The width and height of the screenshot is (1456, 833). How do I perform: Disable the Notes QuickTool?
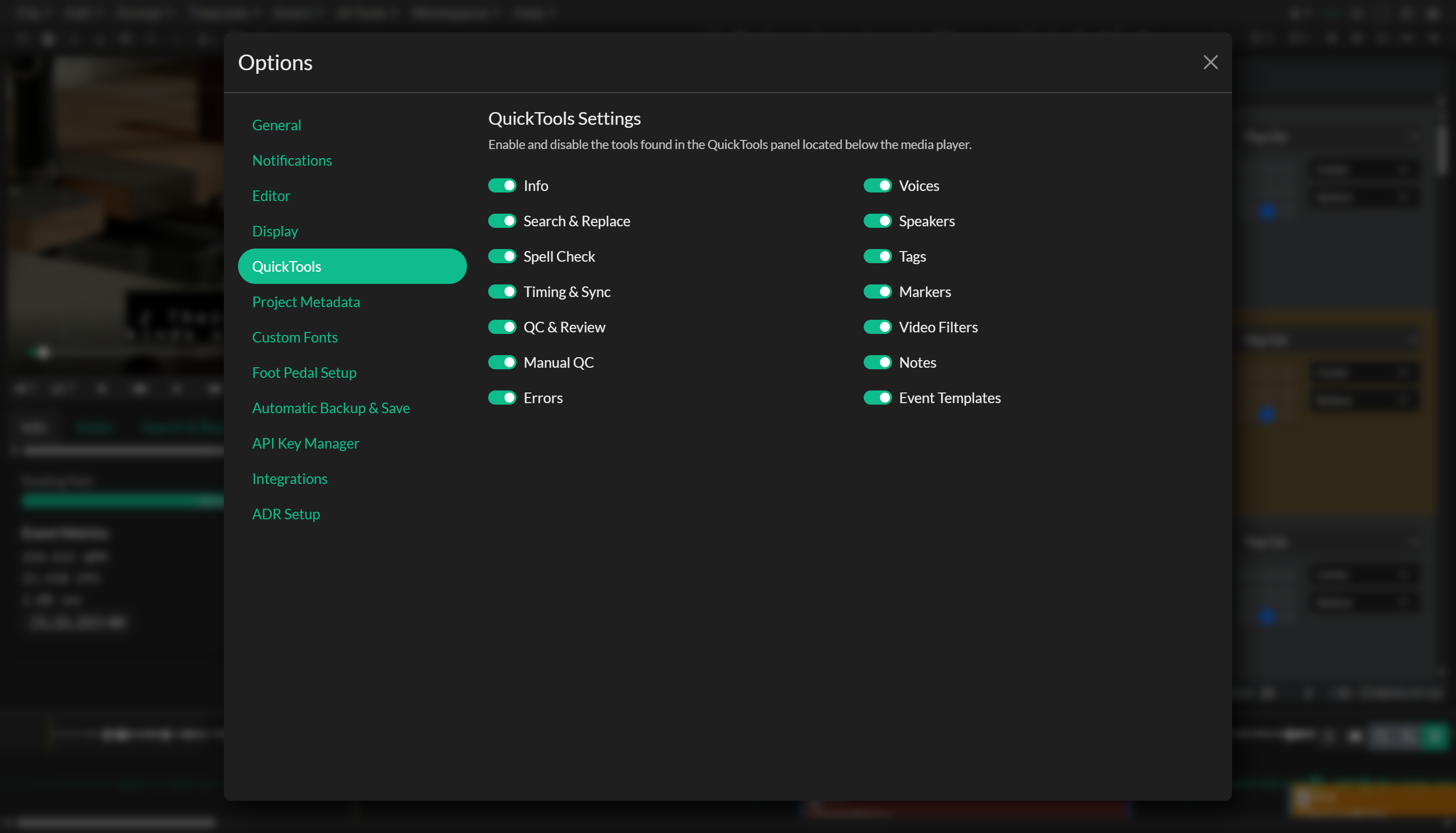877,362
